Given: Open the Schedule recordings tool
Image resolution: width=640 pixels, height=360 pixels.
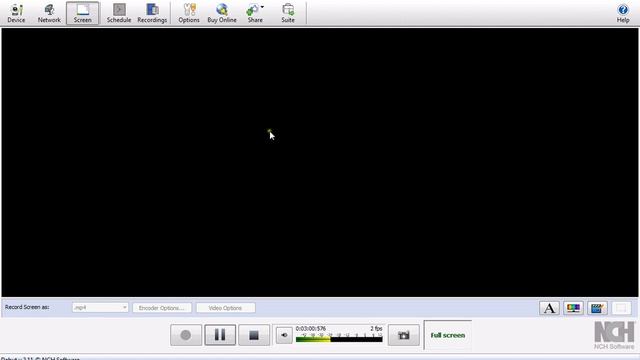Looking at the screenshot, I should point(119,13).
